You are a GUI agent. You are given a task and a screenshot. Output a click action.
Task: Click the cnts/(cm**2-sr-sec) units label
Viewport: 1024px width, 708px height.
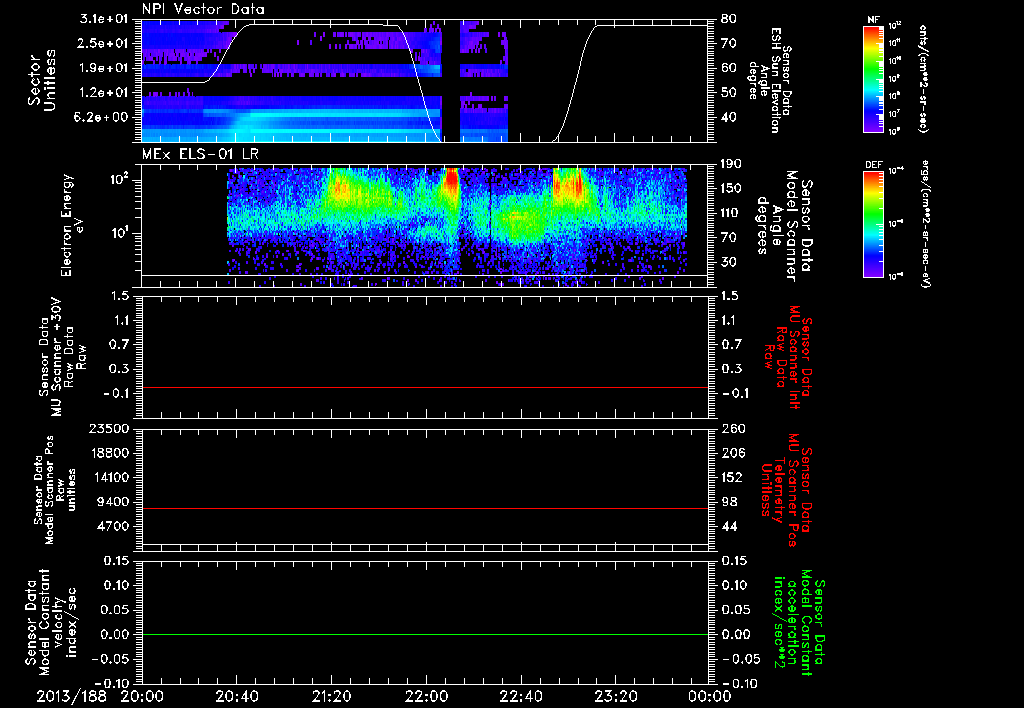pos(923,78)
